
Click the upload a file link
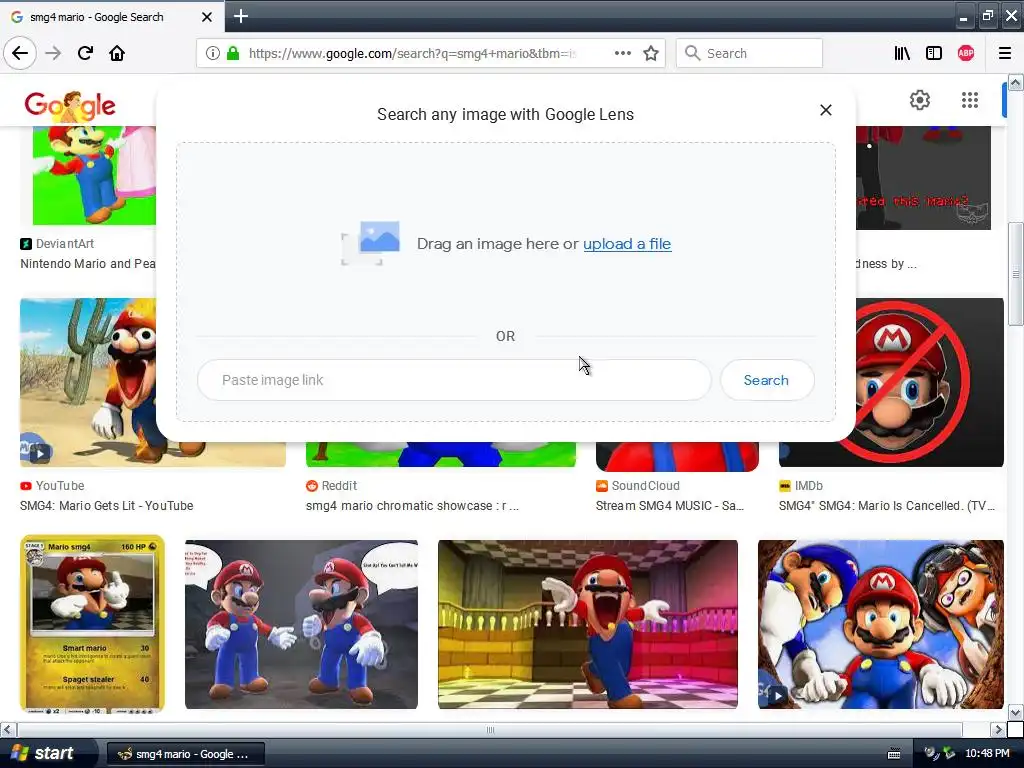pos(627,244)
